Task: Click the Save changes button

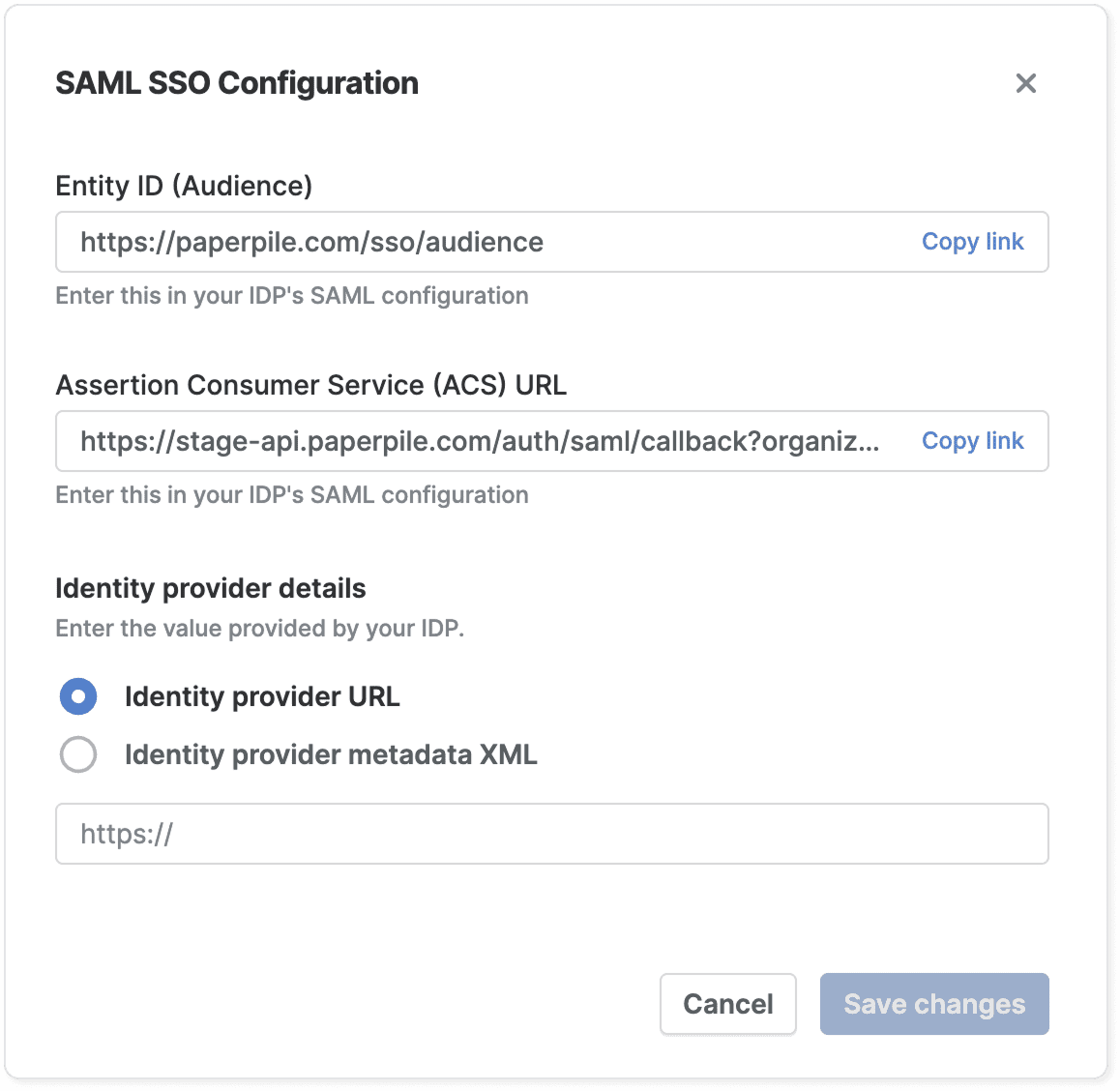Action: pyautogui.click(x=933, y=1004)
